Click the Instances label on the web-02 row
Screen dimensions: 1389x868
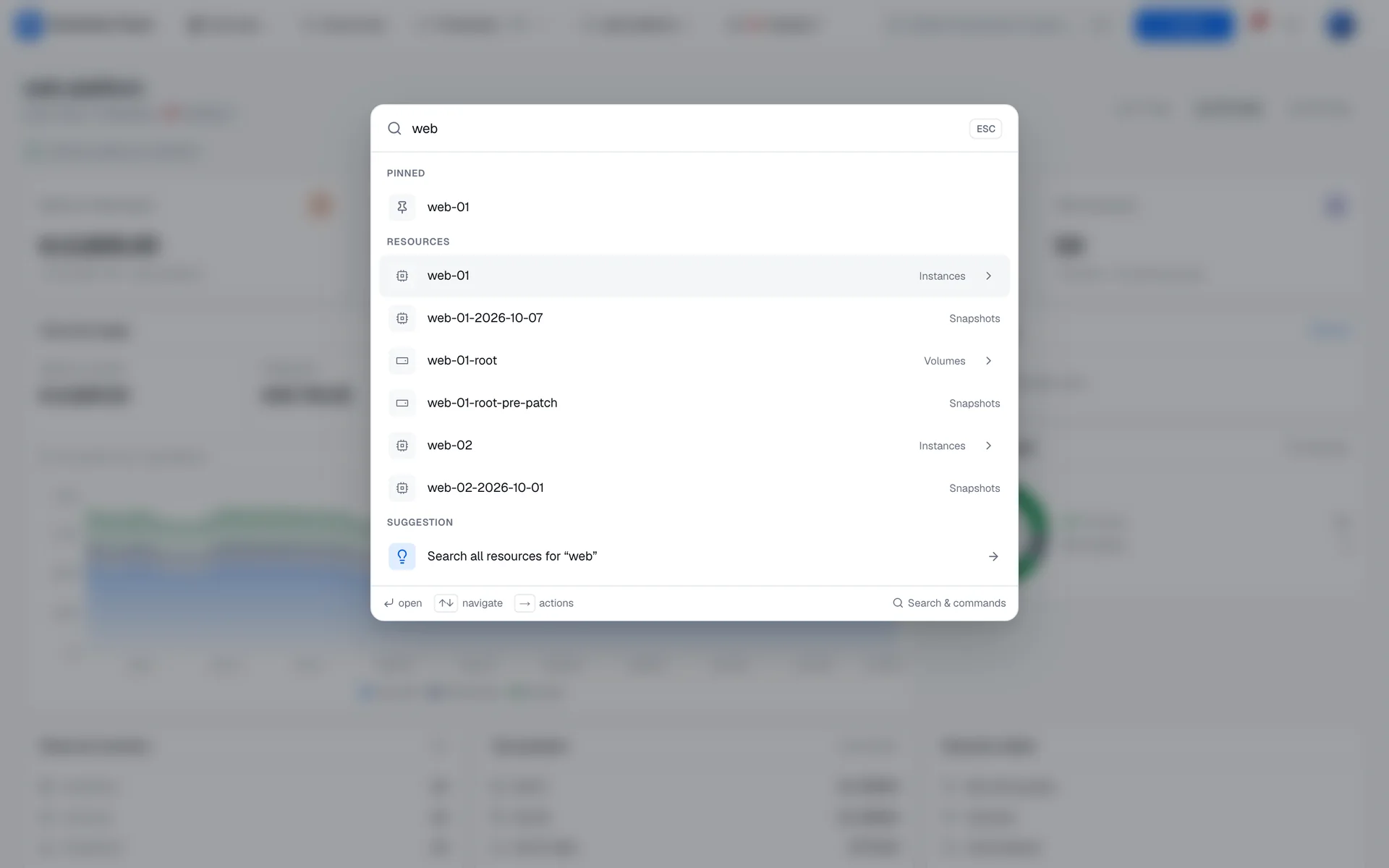click(942, 446)
